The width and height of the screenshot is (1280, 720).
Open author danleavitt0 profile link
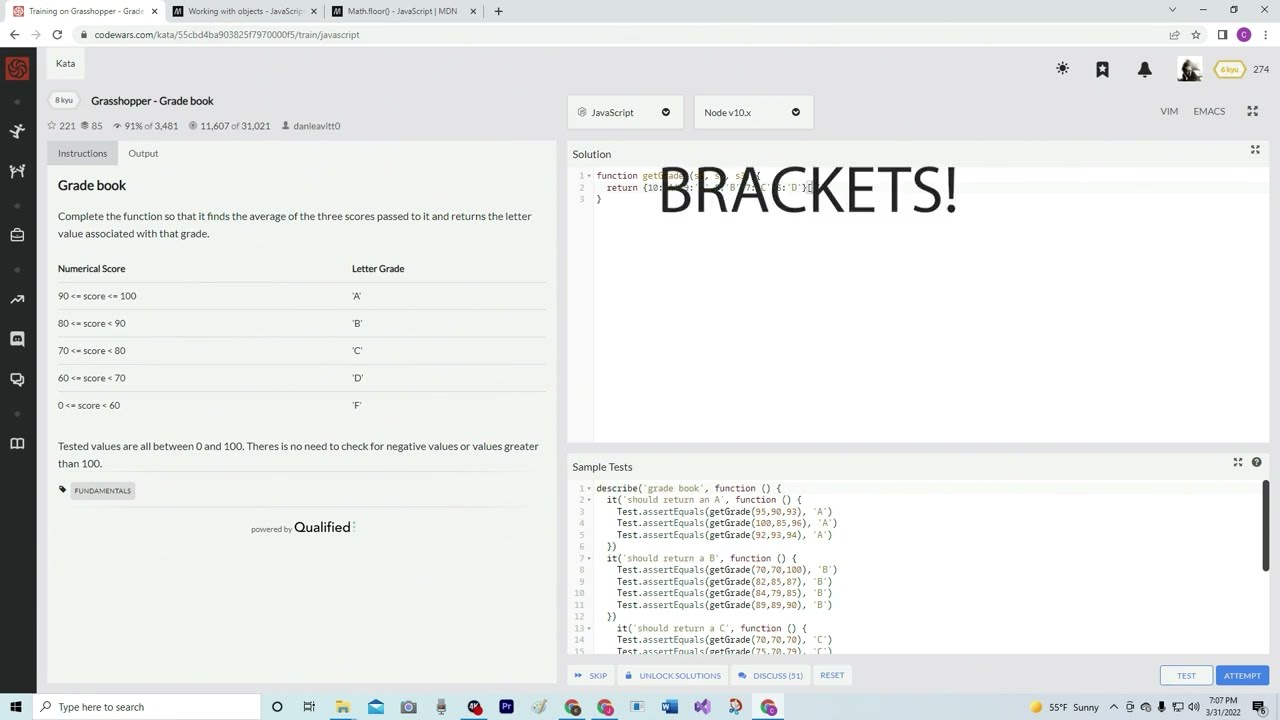[316, 126]
